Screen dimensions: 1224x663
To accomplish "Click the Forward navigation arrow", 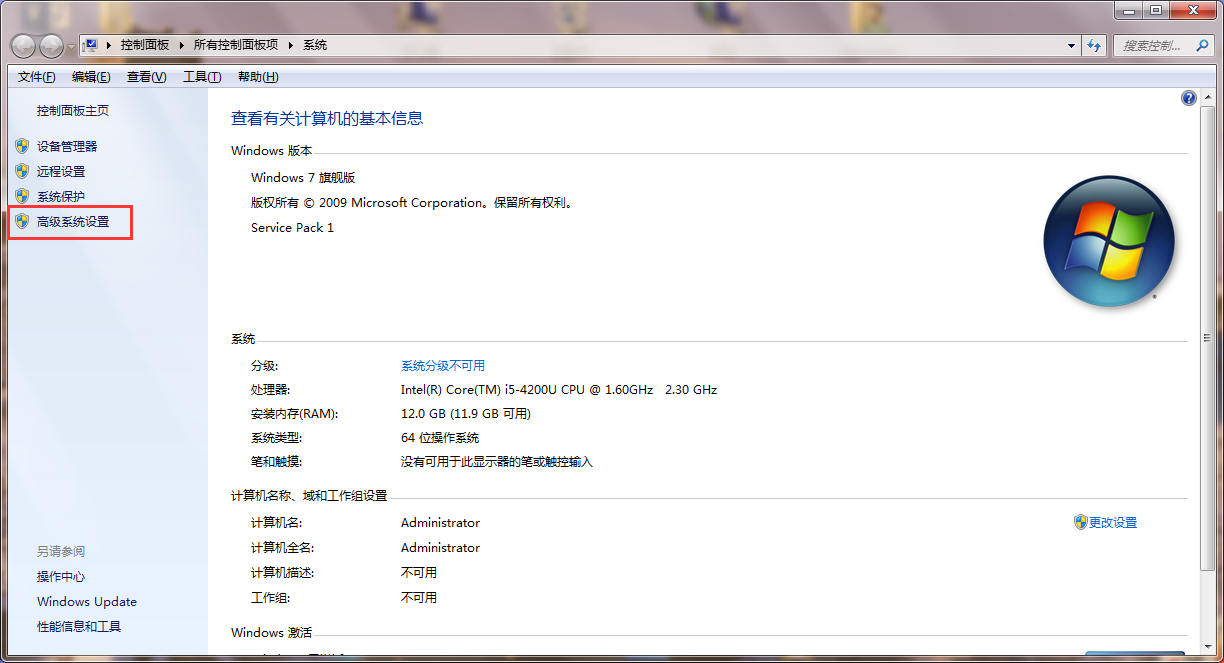I will tap(52, 45).
